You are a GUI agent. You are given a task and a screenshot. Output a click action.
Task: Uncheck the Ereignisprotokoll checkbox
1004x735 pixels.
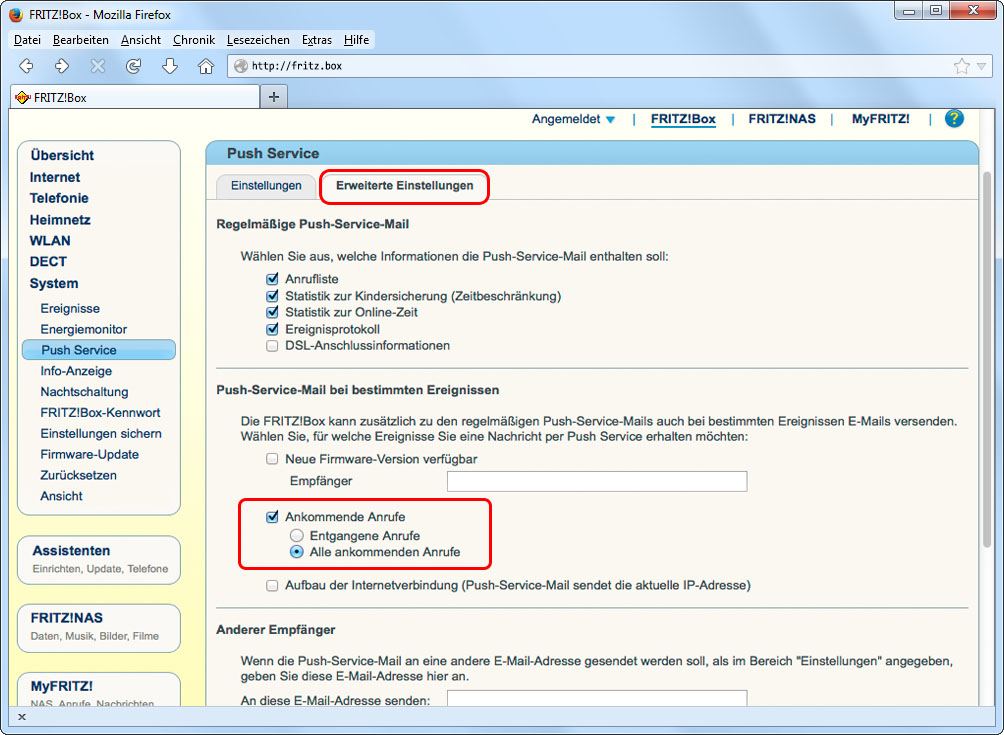[272, 329]
